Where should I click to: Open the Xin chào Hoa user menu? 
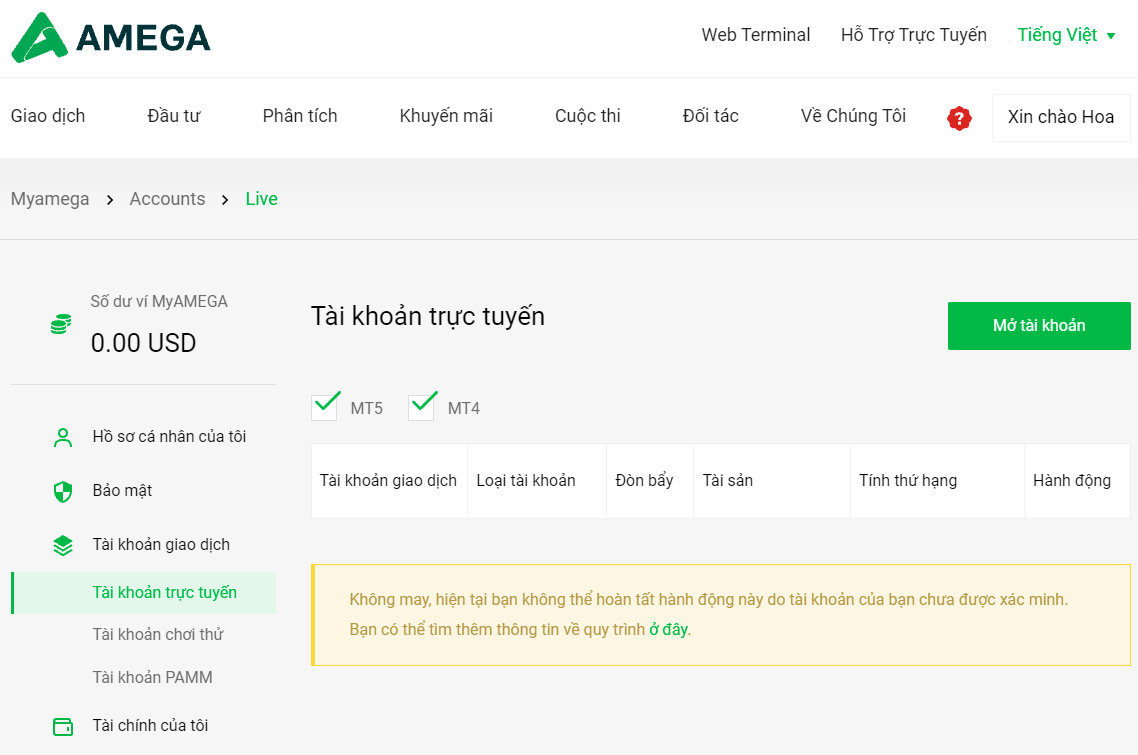pos(1060,117)
